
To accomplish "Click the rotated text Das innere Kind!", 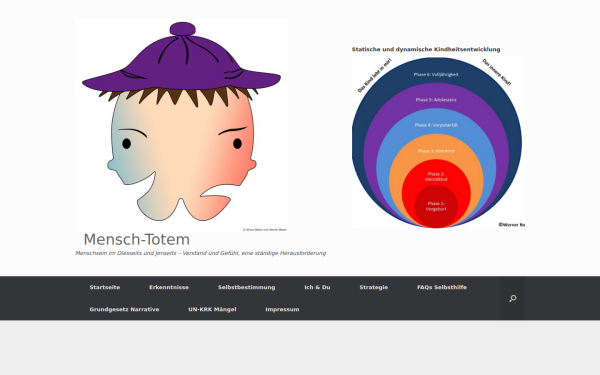I will click(x=497, y=72).
